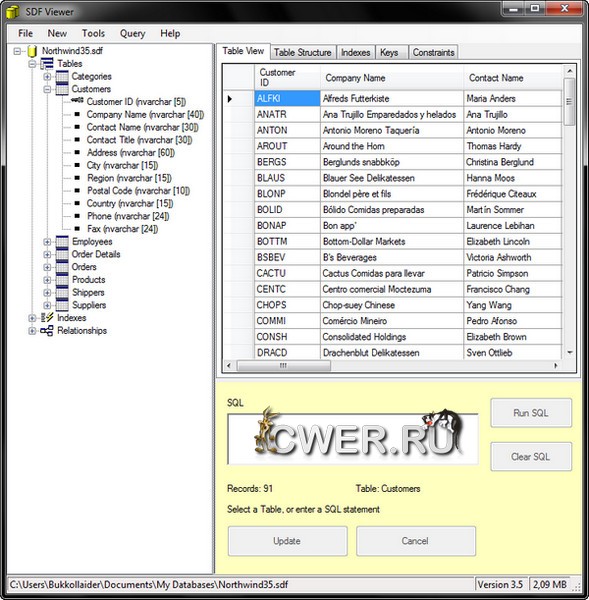The image size is (589, 600).
Task: Expand the Products table node
Action: point(47,280)
